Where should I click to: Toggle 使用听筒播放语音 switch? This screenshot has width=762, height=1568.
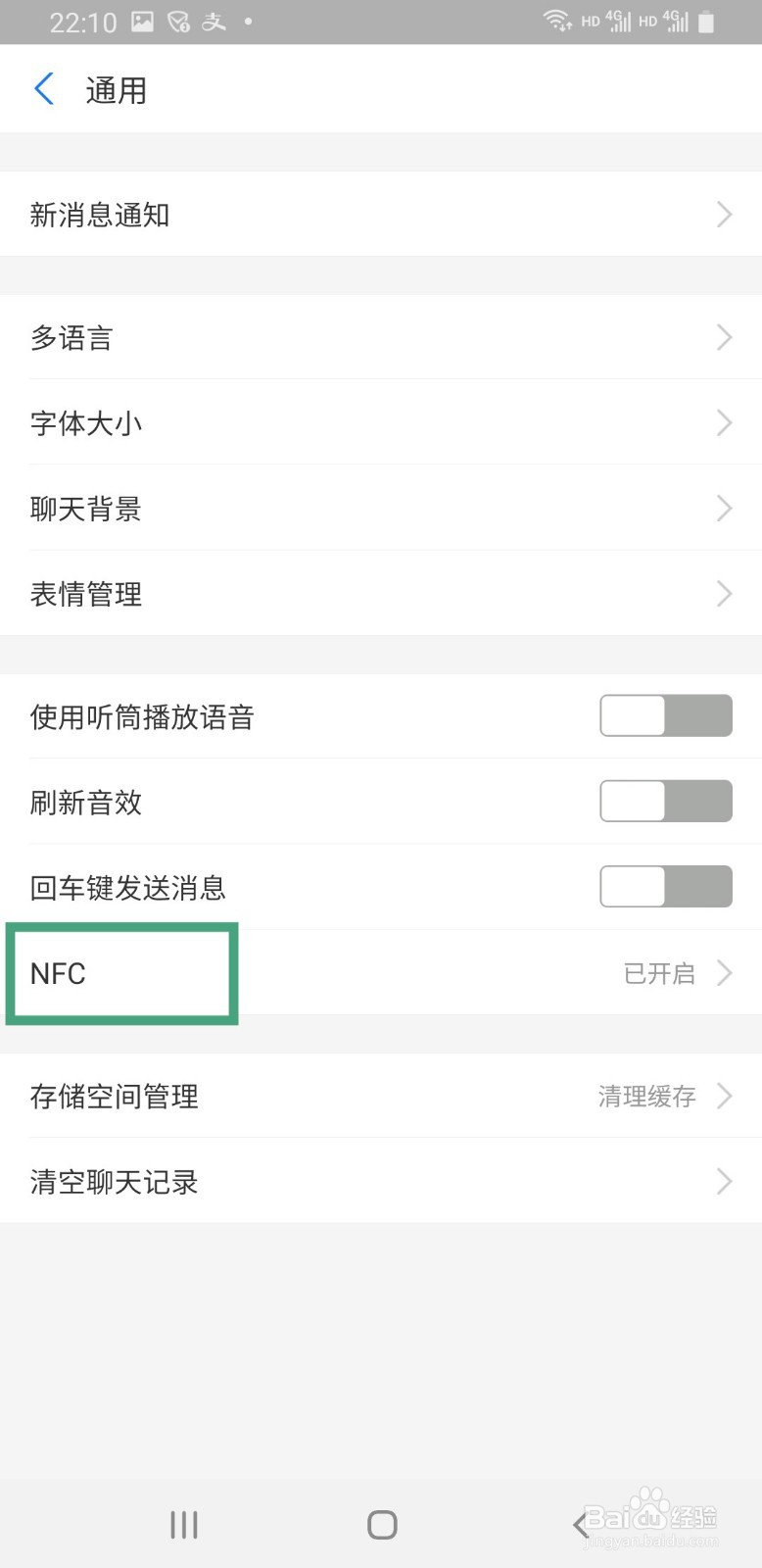click(x=665, y=716)
